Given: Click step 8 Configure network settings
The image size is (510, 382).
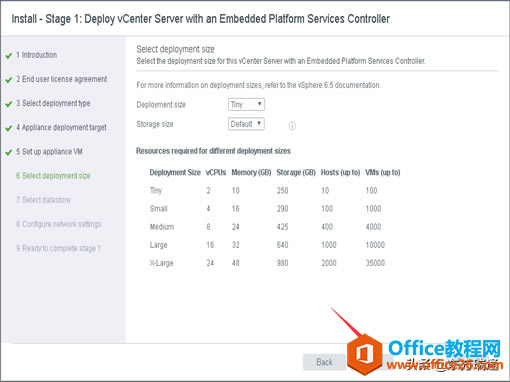Looking at the screenshot, I should (x=59, y=224).
